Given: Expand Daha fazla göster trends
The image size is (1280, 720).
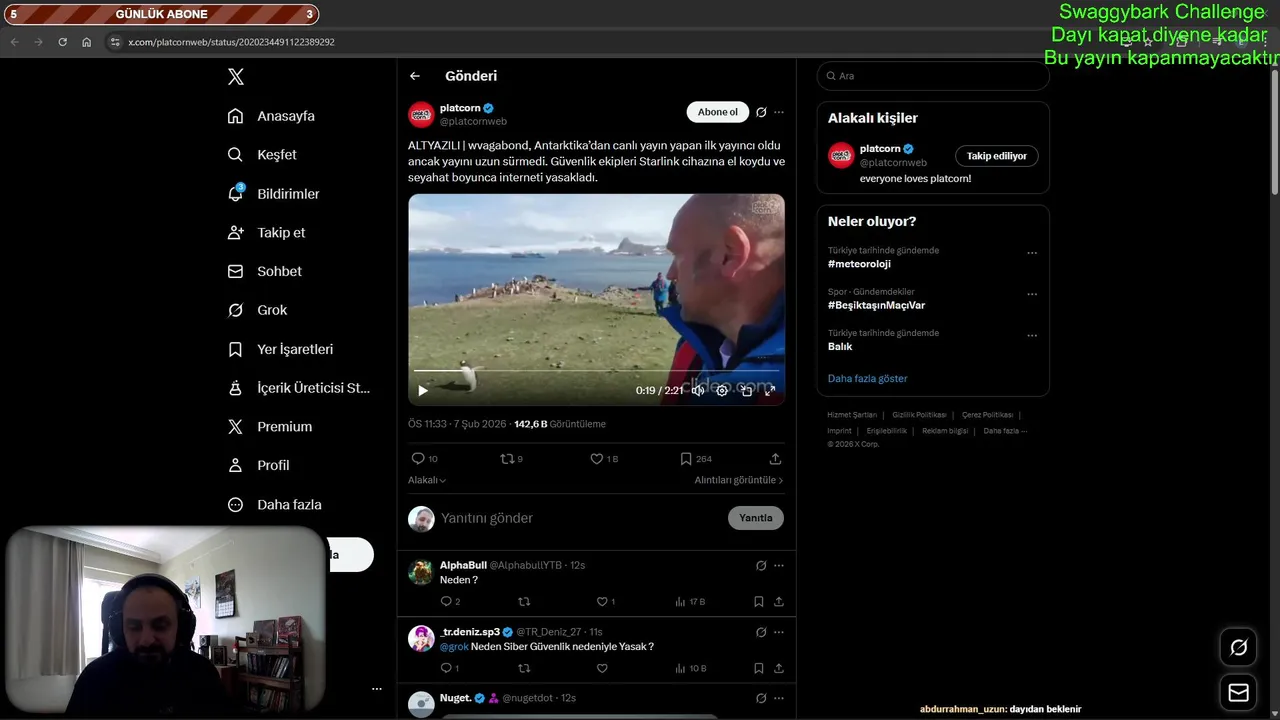Looking at the screenshot, I should (x=868, y=379).
